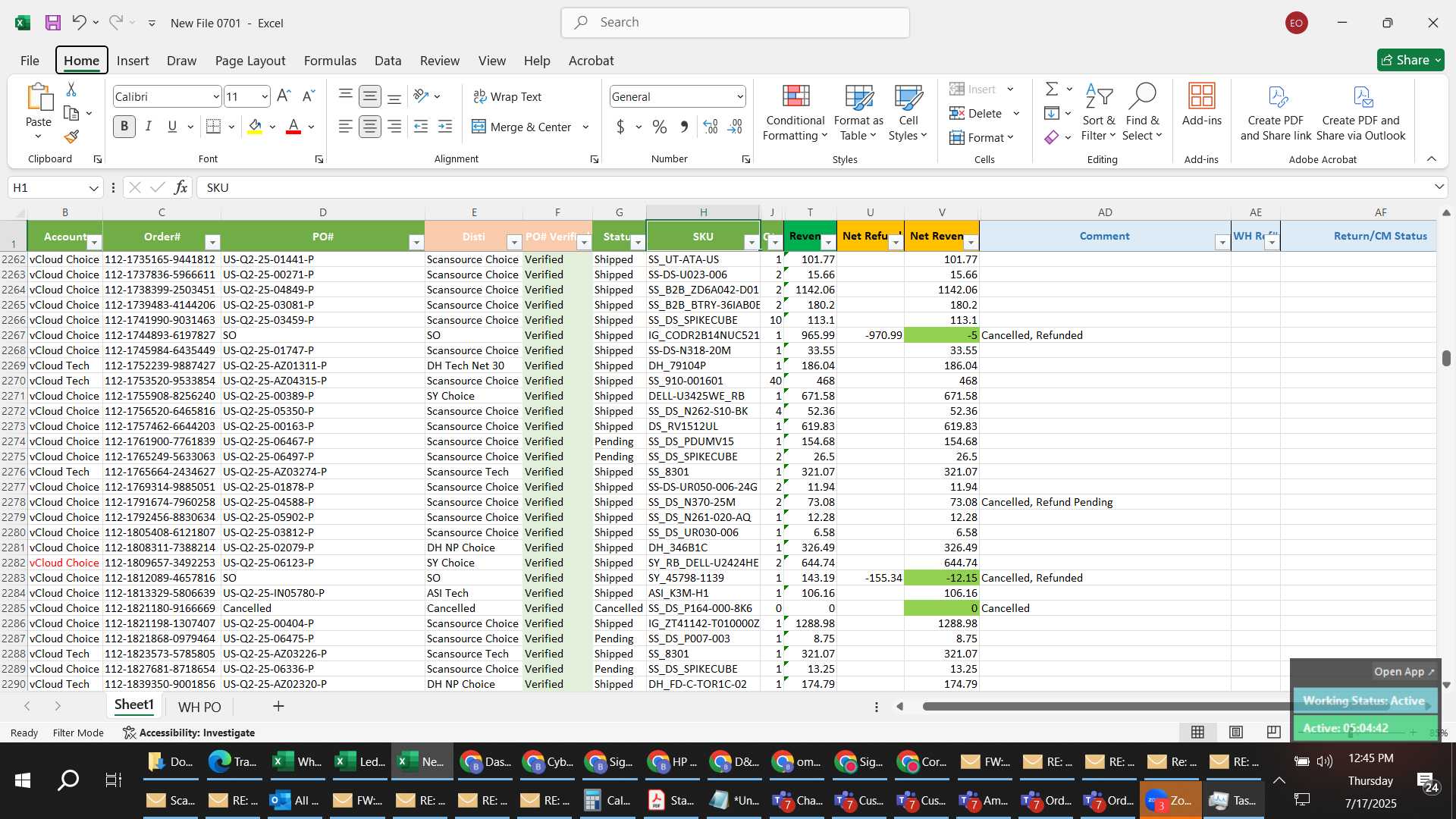Align text right in cell
1456x819 pixels.
pyautogui.click(x=394, y=127)
